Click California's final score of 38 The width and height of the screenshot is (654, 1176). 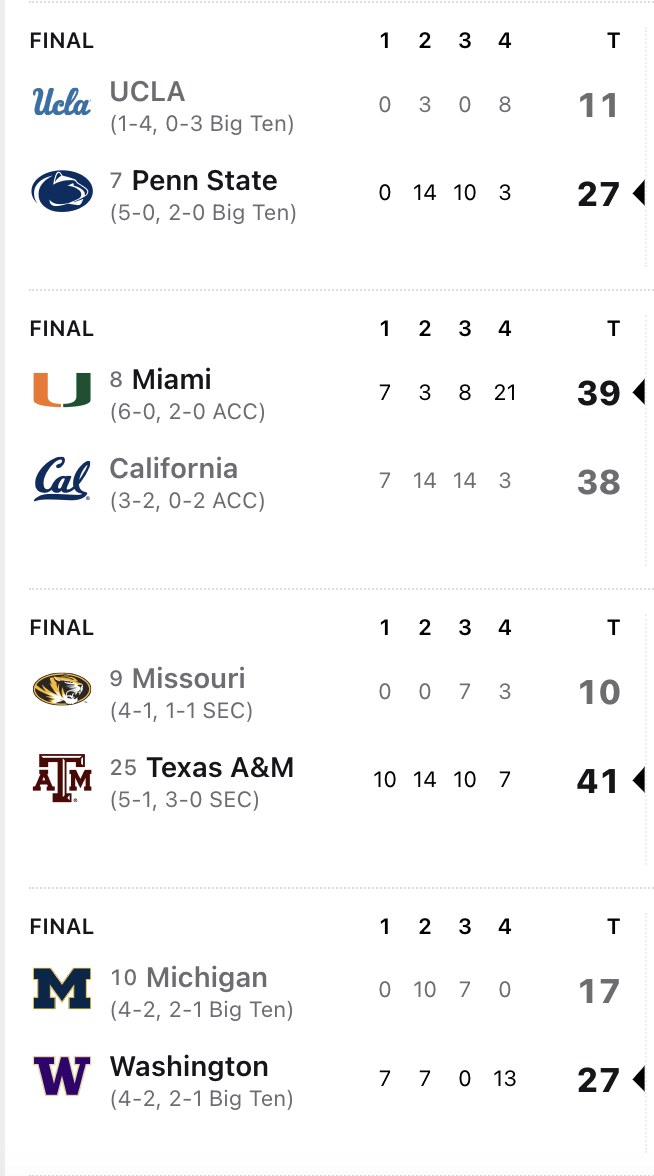pos(598,482)
